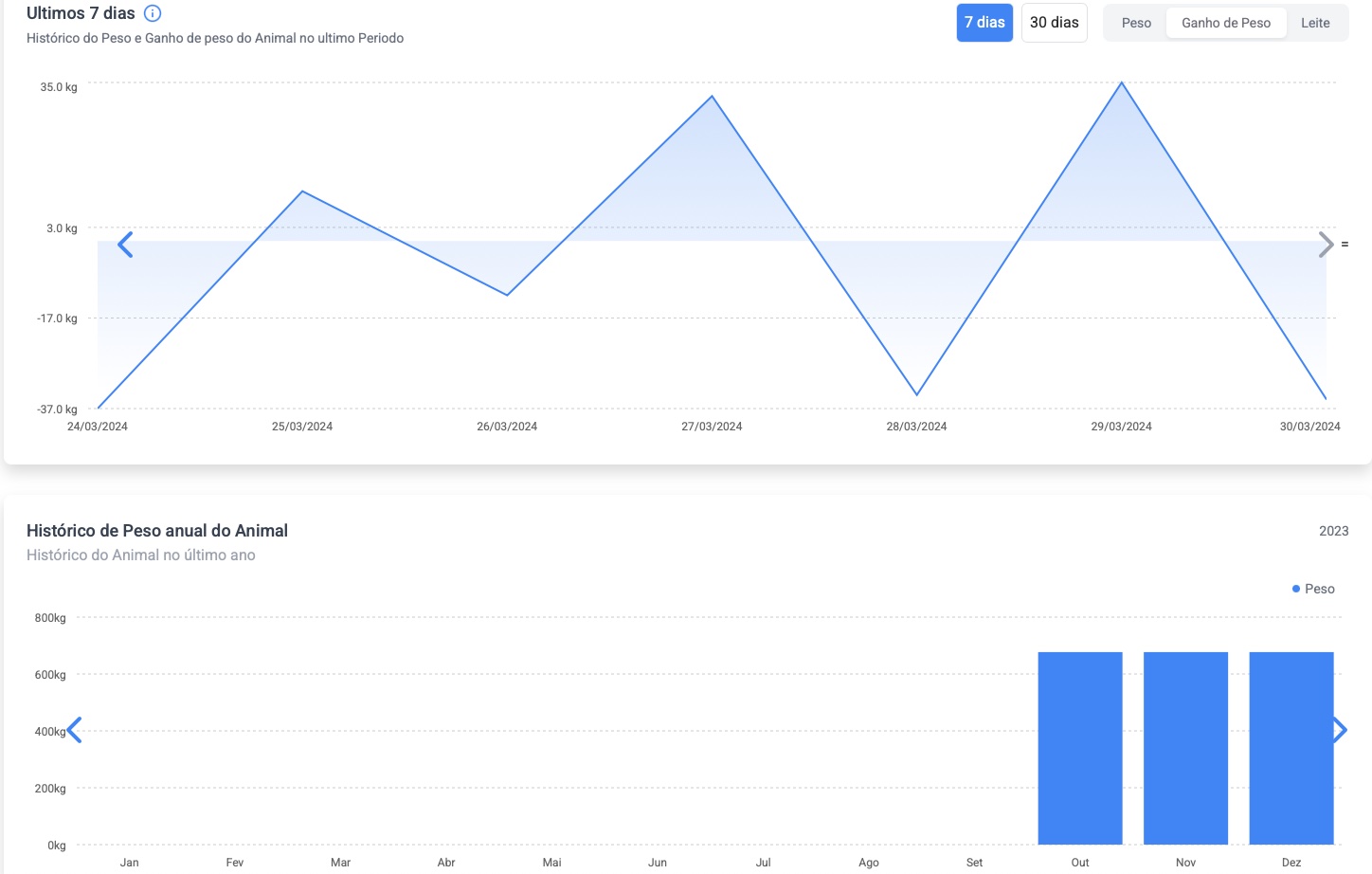1372x874 pixels.
Task: Click the Jan month label
Action: click(x=130, y=863)
